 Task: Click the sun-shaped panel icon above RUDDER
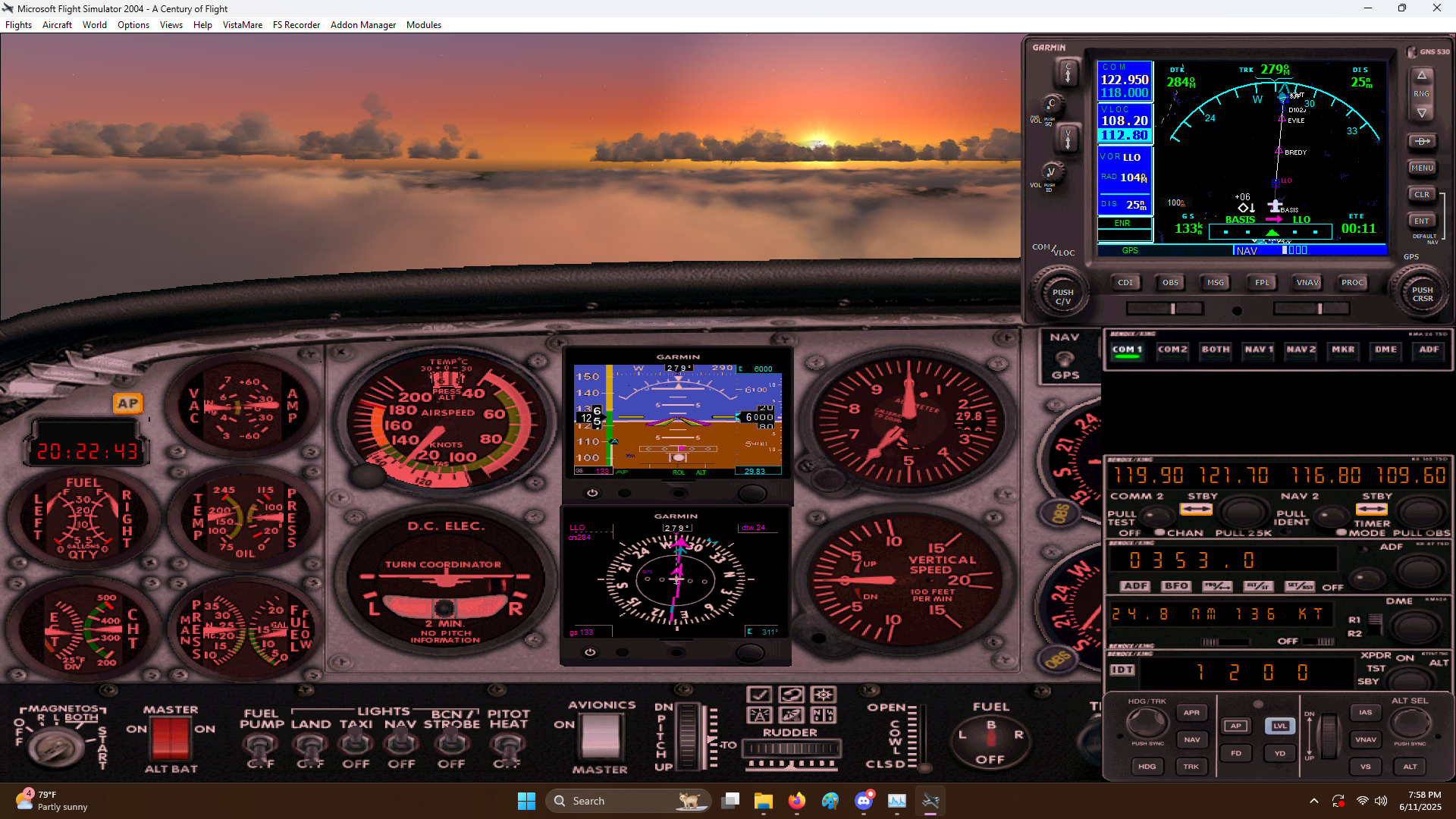(824, 695)
